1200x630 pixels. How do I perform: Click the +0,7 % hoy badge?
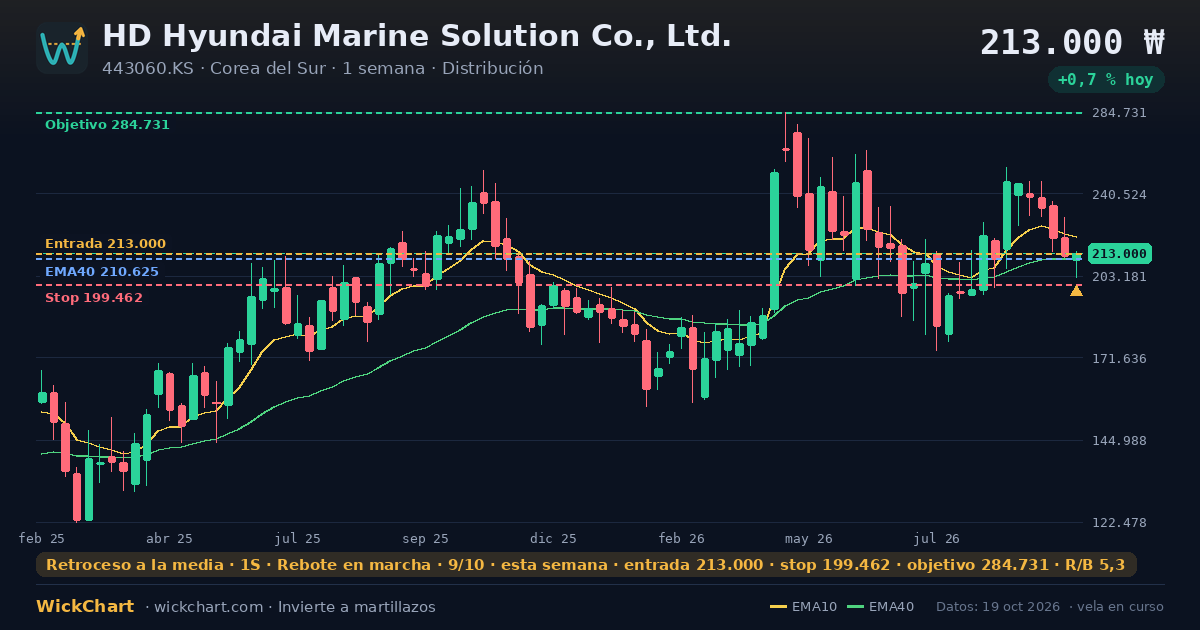(1106, 80)
